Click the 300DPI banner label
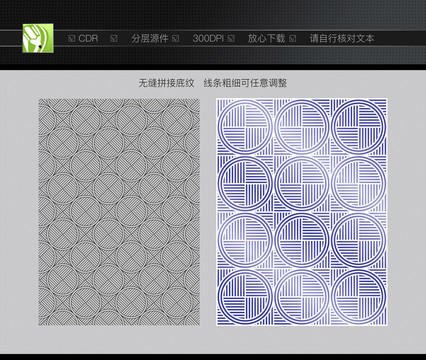 [x=208, y=38]
